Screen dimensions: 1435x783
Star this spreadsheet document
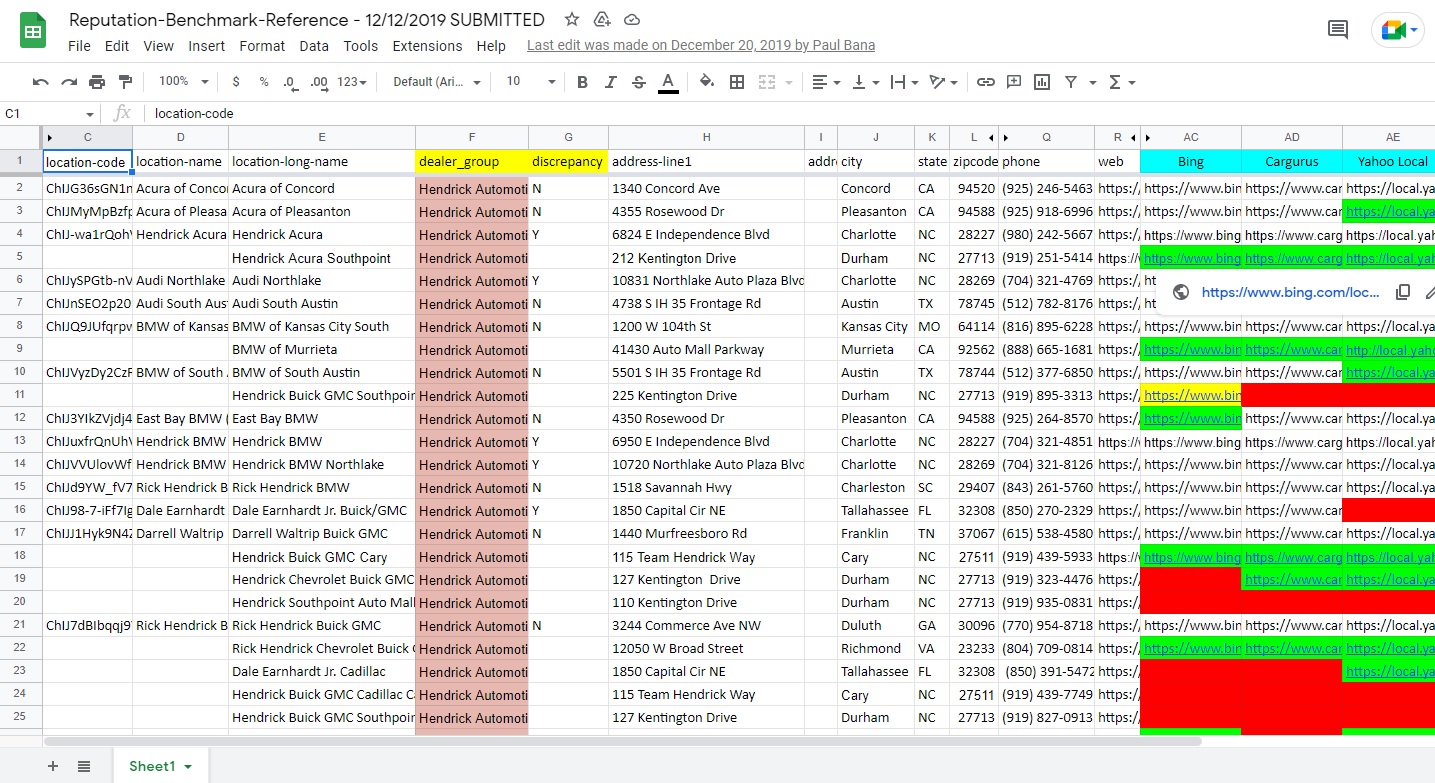point(572,20)
